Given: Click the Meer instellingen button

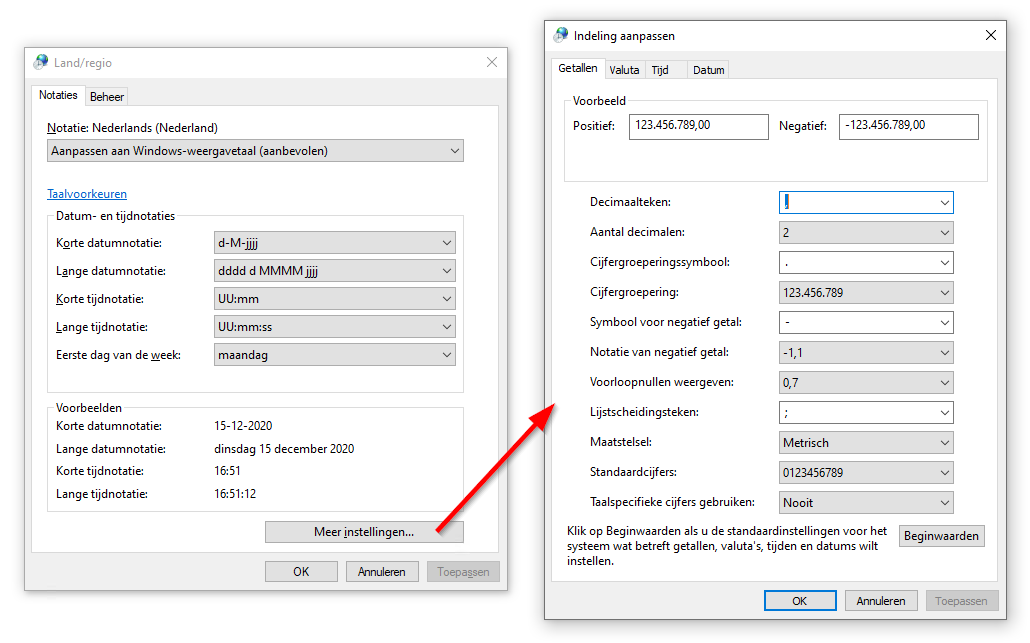Looking at the screenshot, I should (364, 532).
